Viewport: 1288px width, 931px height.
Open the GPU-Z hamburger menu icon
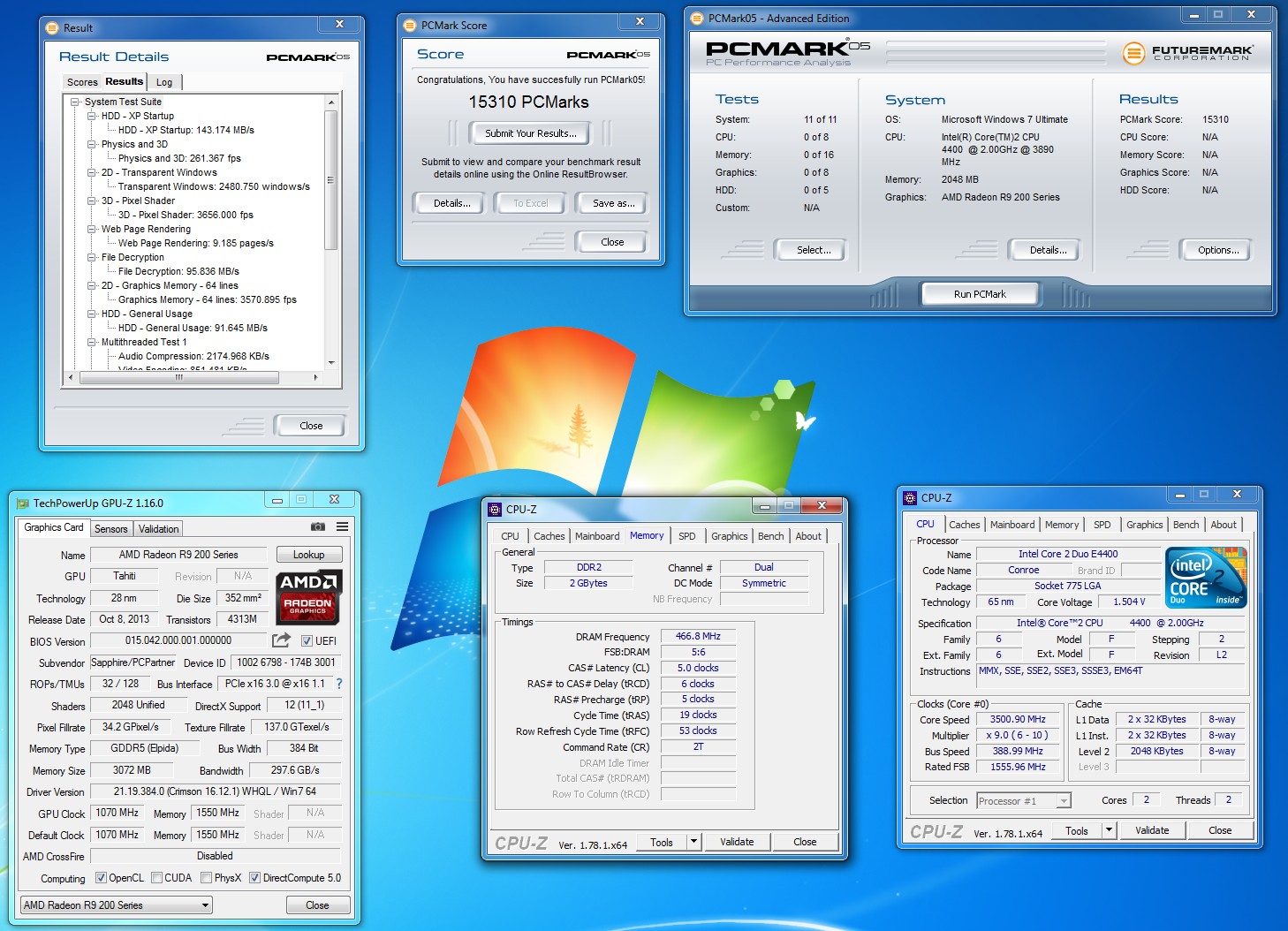click(x=342, y=526)
